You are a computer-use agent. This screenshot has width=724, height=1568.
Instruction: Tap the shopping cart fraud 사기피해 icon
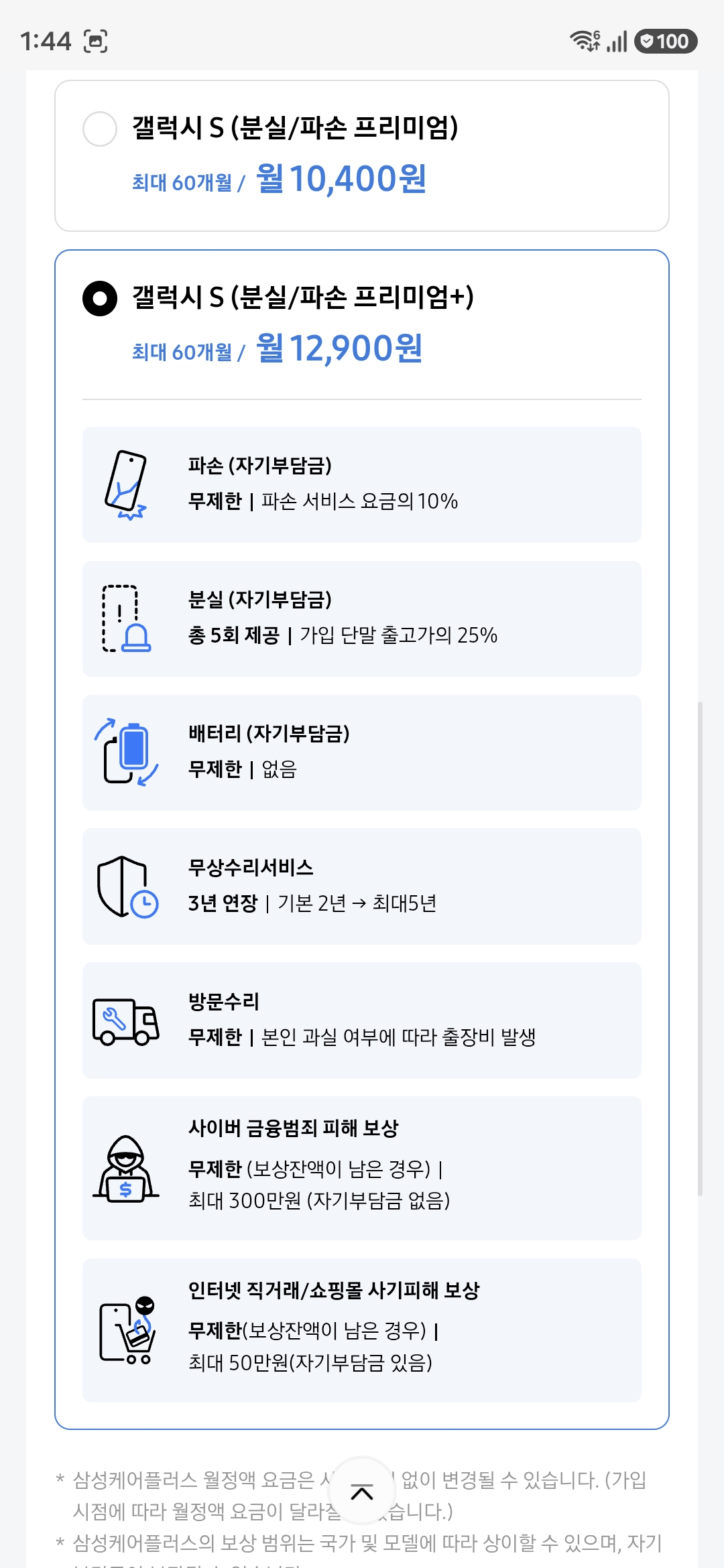coord(127,1331)
